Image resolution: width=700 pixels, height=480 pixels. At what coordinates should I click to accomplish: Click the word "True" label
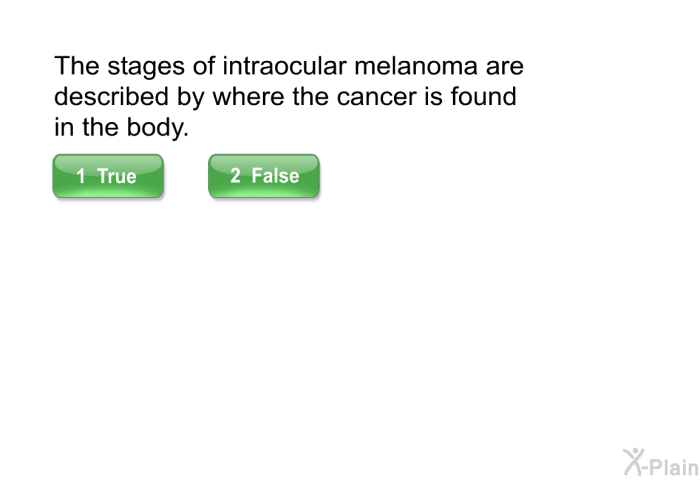point(117,176)
